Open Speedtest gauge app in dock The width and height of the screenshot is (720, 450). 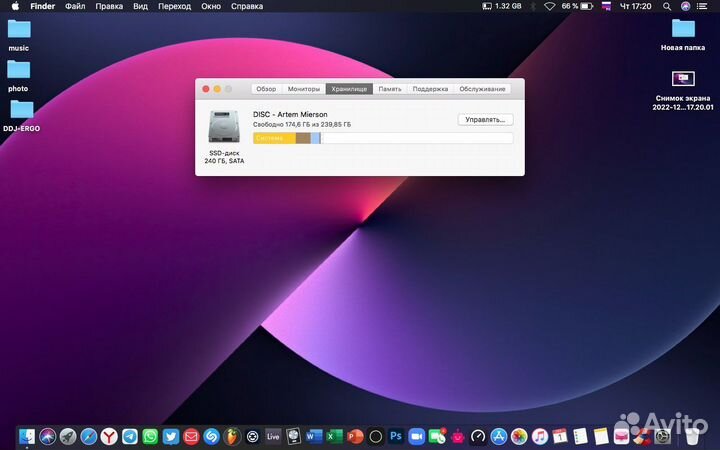[478, 436]
